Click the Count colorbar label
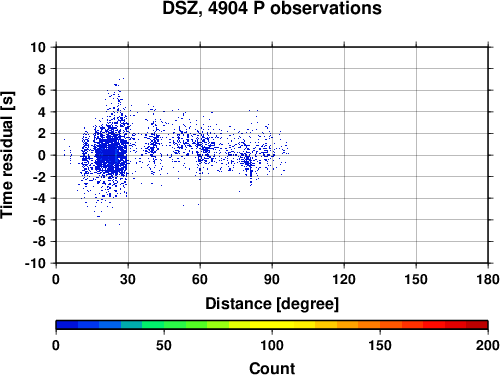Image resolution: width=500 pixels, height=375 pixels. (272, 368)
